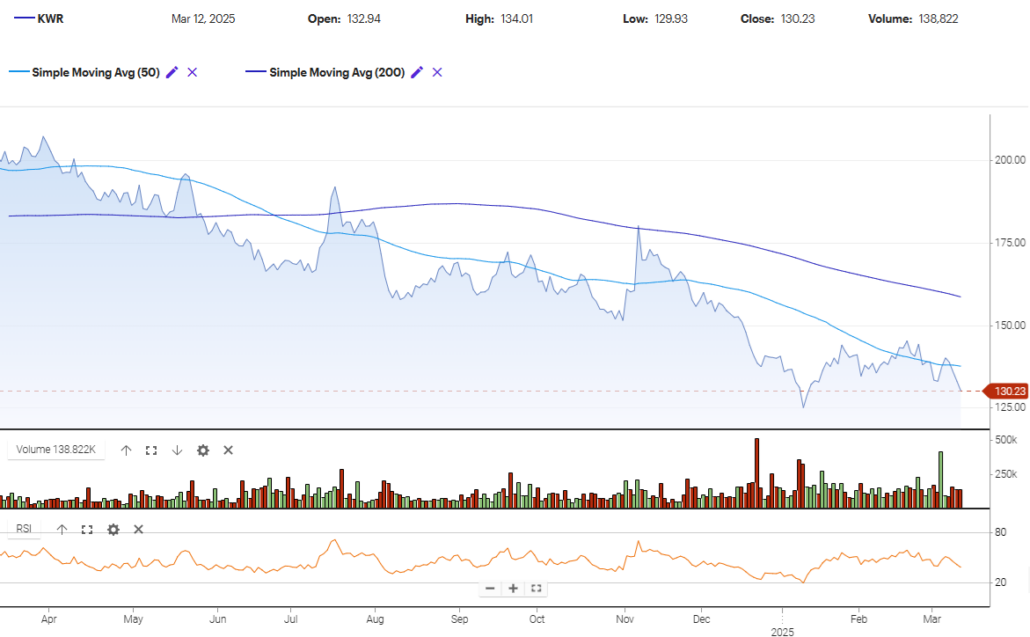Edit the Simple Moving Avg (200) indicator
1030x637 pixels.
coord(416,72)
